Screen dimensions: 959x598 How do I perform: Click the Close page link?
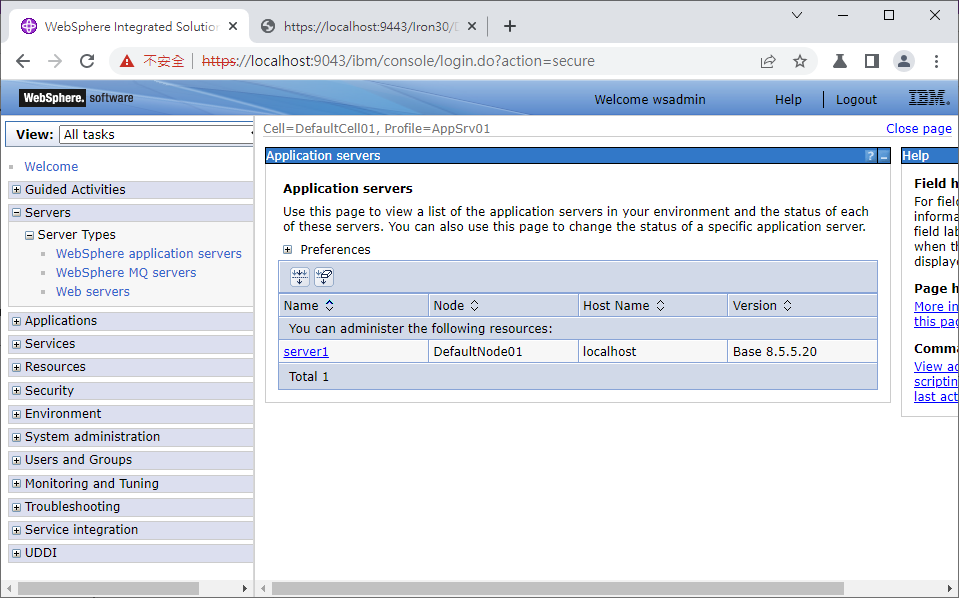point(919,128)
